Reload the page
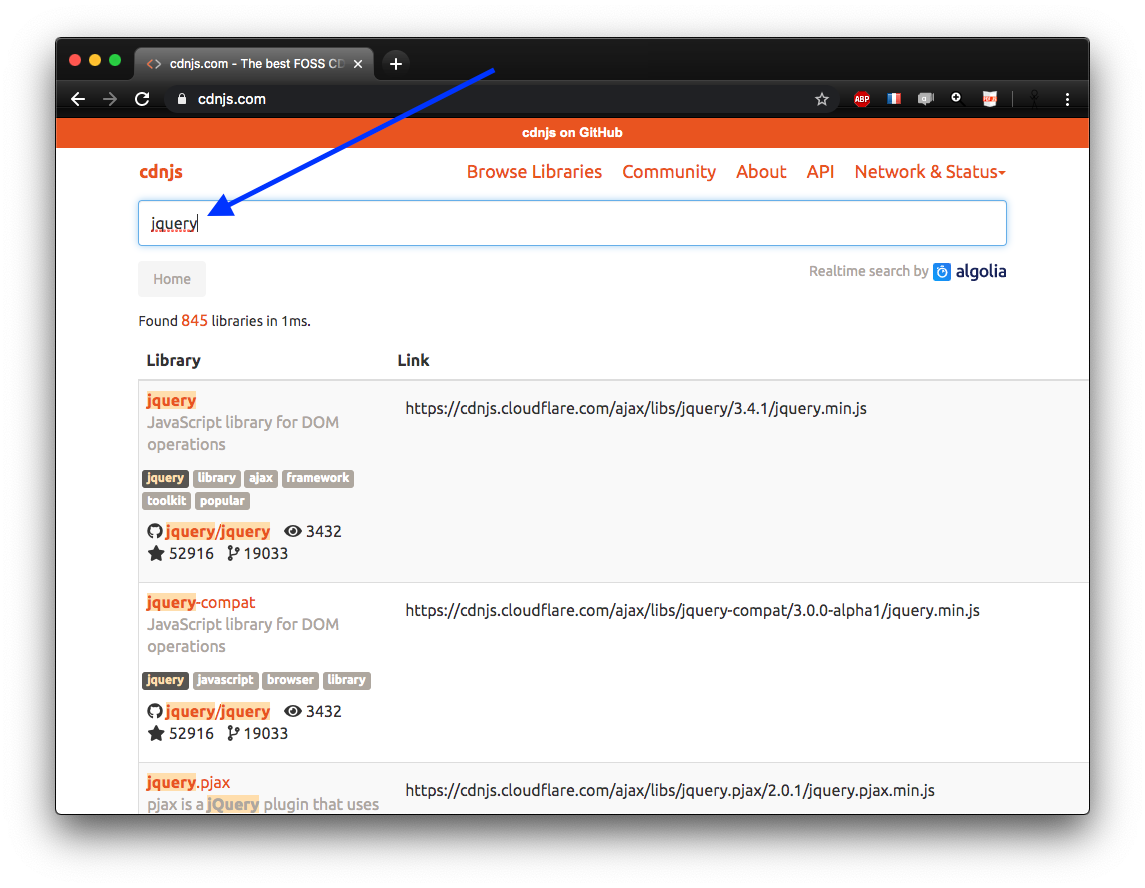This screenshot has height=888, width=1145. pyautogui.click(x=142, y=99)
